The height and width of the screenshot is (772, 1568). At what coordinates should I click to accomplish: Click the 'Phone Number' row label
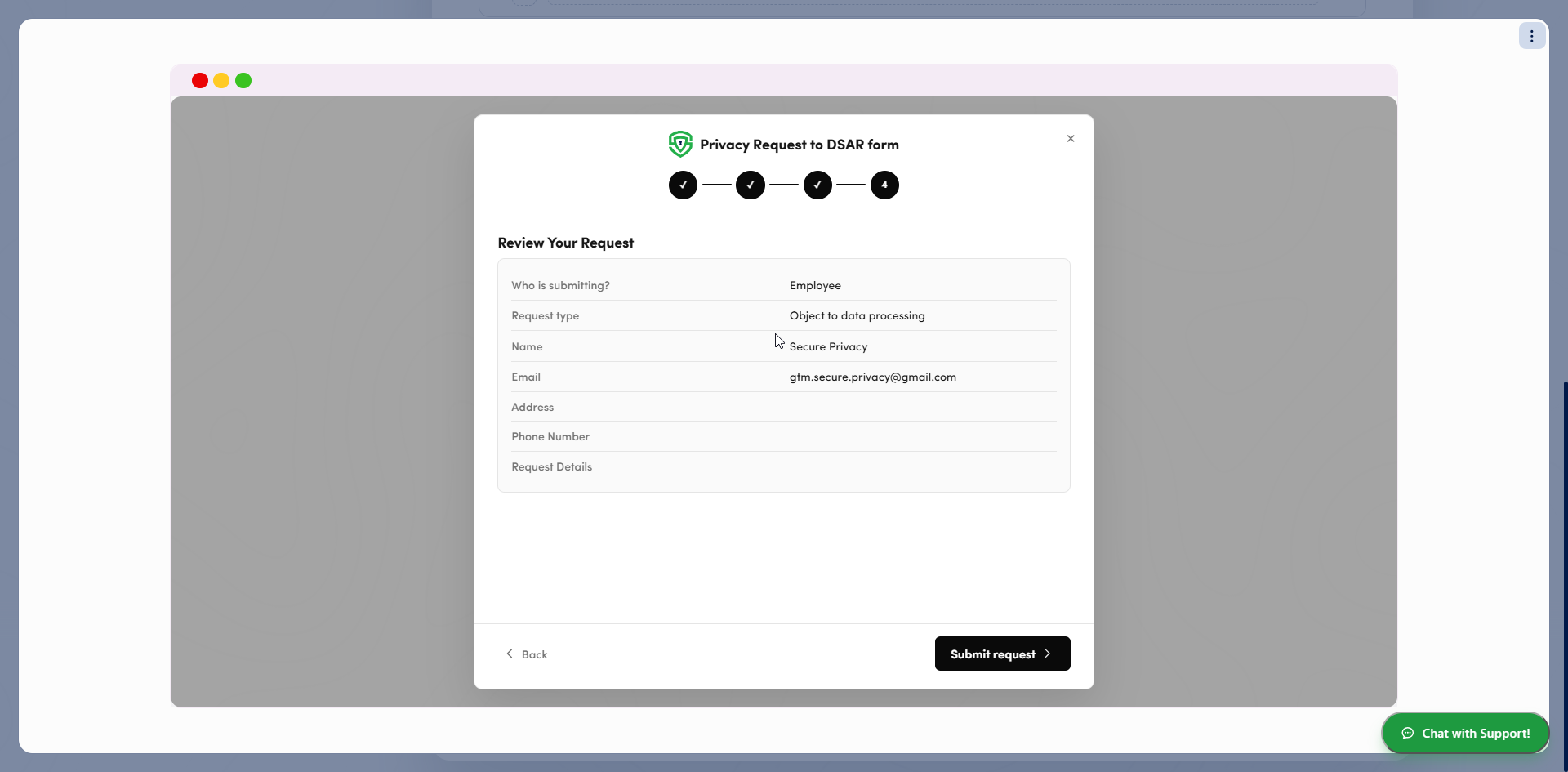pos(550,436)
